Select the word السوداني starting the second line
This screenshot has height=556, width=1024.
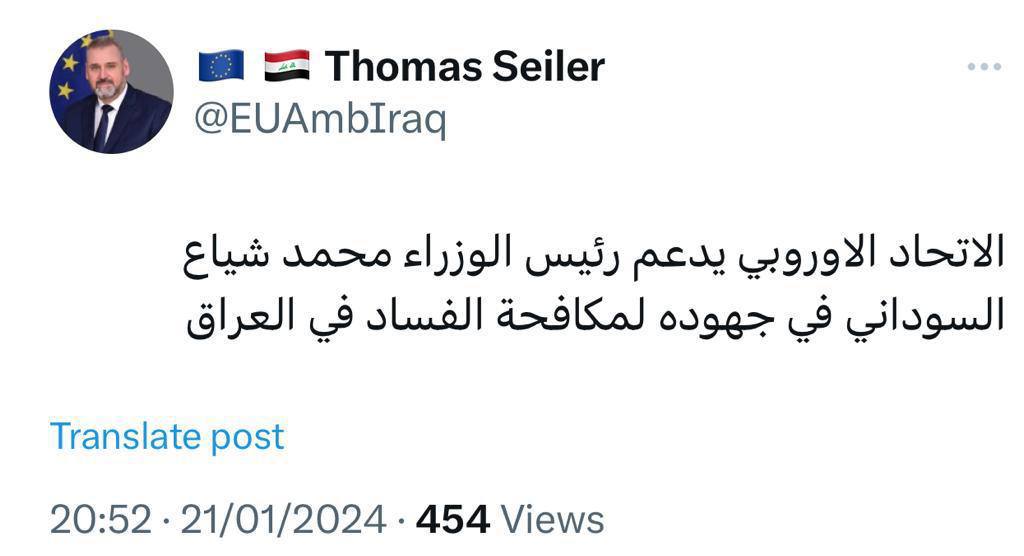click(925, 316)
